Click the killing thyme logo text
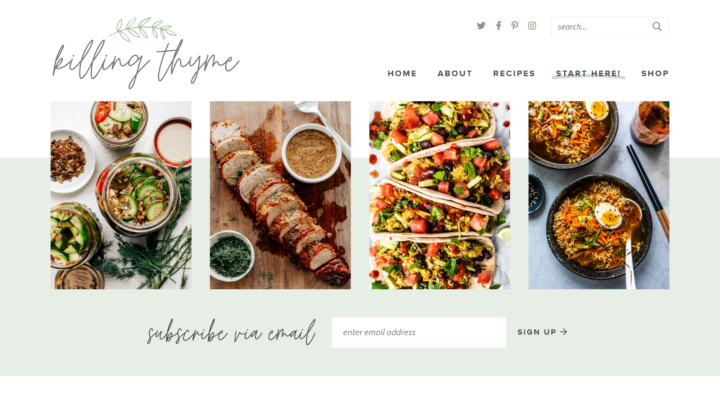 click(146, 63)
